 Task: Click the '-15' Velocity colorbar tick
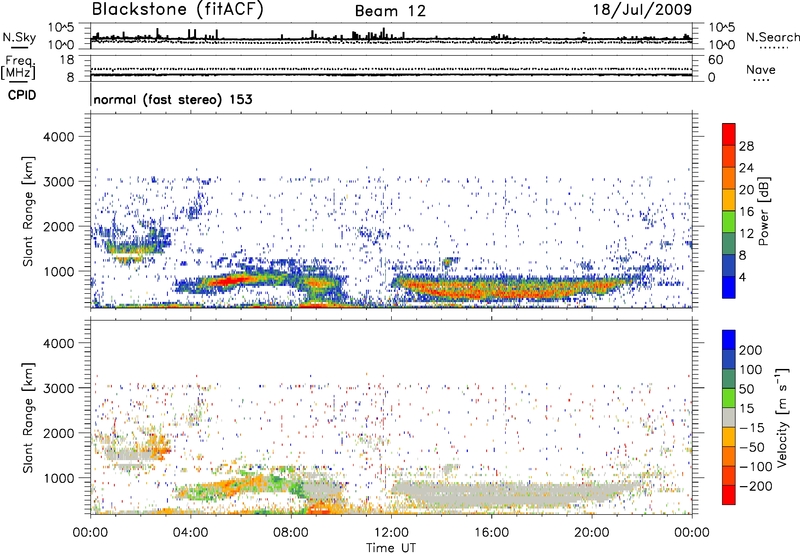click(x=752, y=427)
